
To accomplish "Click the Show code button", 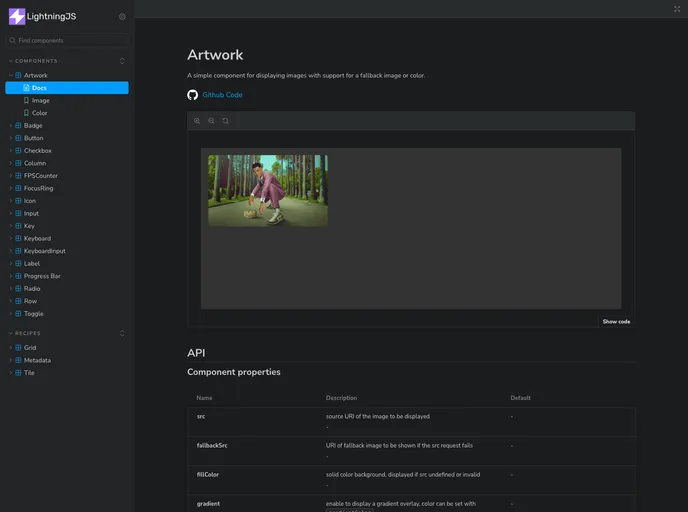I will (616, 322).
